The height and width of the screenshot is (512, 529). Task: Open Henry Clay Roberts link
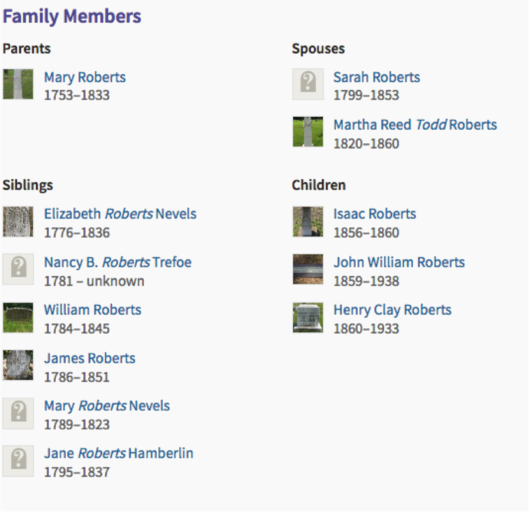click(x=392, y=310)
